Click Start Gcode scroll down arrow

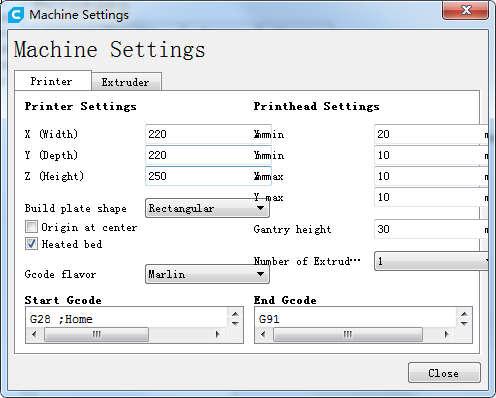[x=235, y=323]
